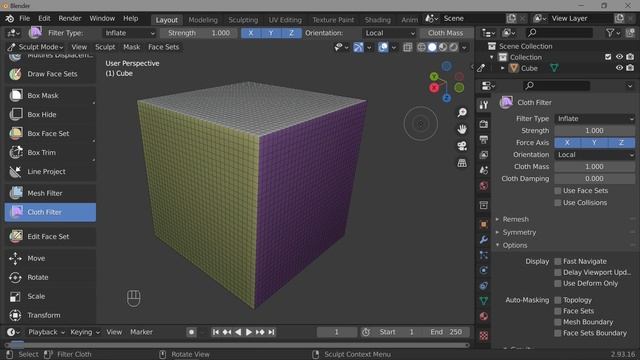This screenshot has height=360, width=640.
Task: Adjust Cloth Damping slider
Action: [594, 179]
